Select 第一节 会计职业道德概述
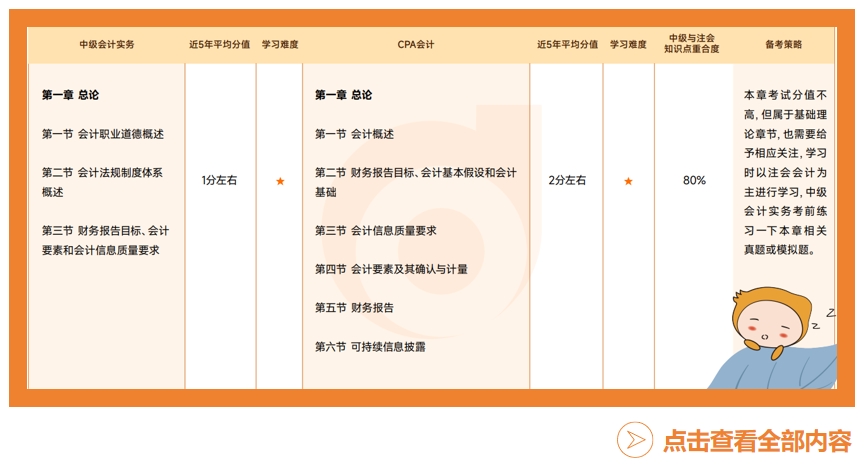 coord(102,134)
